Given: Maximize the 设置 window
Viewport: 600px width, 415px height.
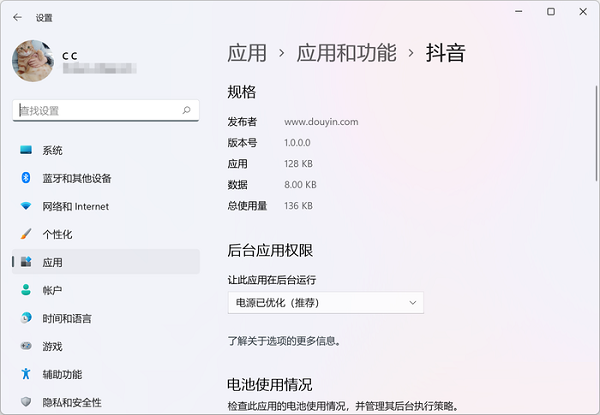Looking at the screenshot, I should point(551,12).
